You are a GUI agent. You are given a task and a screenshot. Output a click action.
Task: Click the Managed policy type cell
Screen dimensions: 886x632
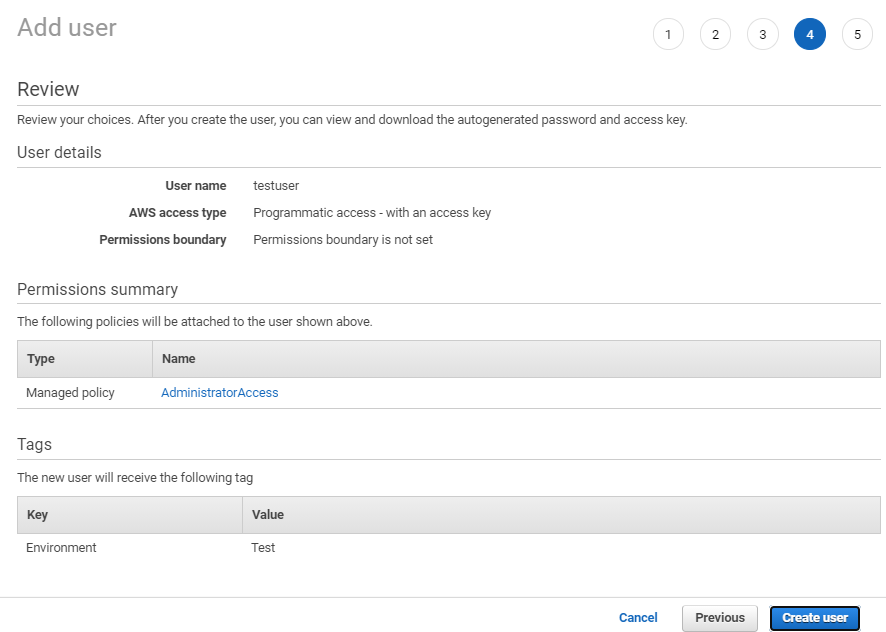click(x=70, y=392)
